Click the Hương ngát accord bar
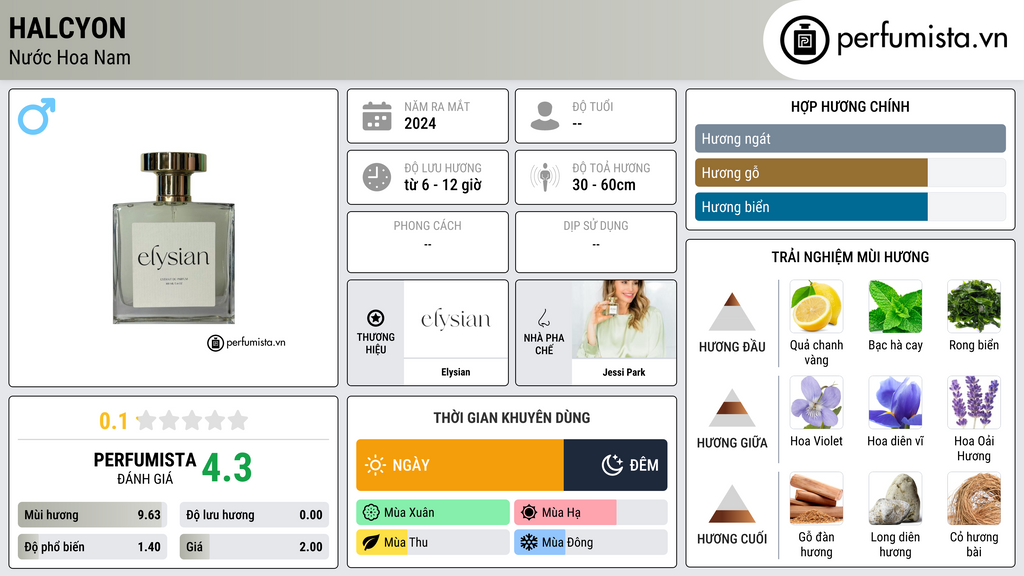Screen dimensions: 1024x576 pos(850,138)
